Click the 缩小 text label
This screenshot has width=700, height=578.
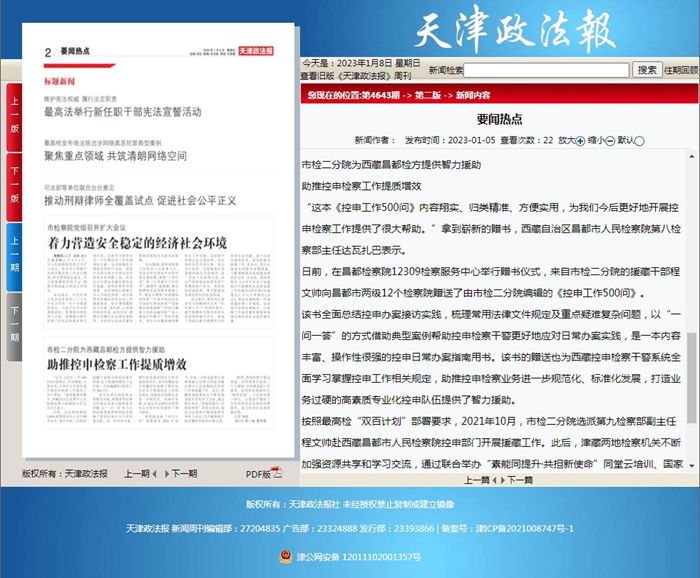[x=597, y=140]
